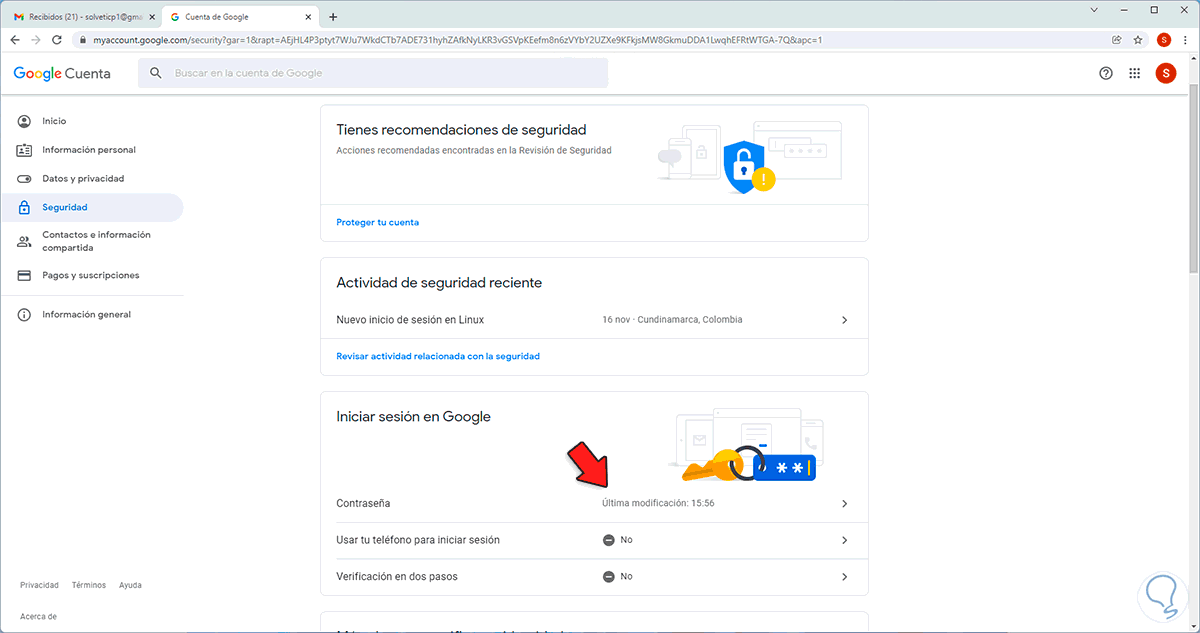Click the Verificación en dos pasos label
The width and height of the screenshot is (1200, 633).
pyautogui.click(x=397, y=577)
